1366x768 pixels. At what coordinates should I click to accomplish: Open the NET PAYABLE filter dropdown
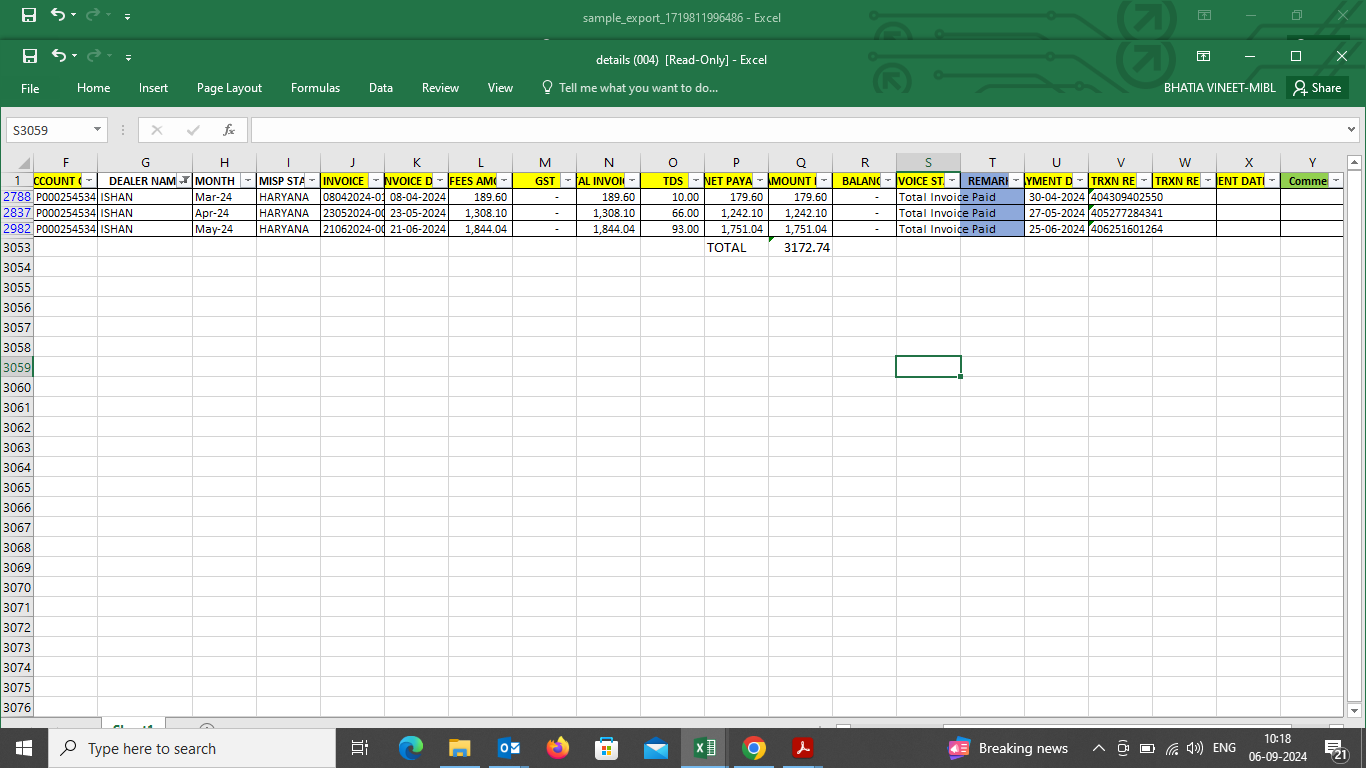[760, 181]
